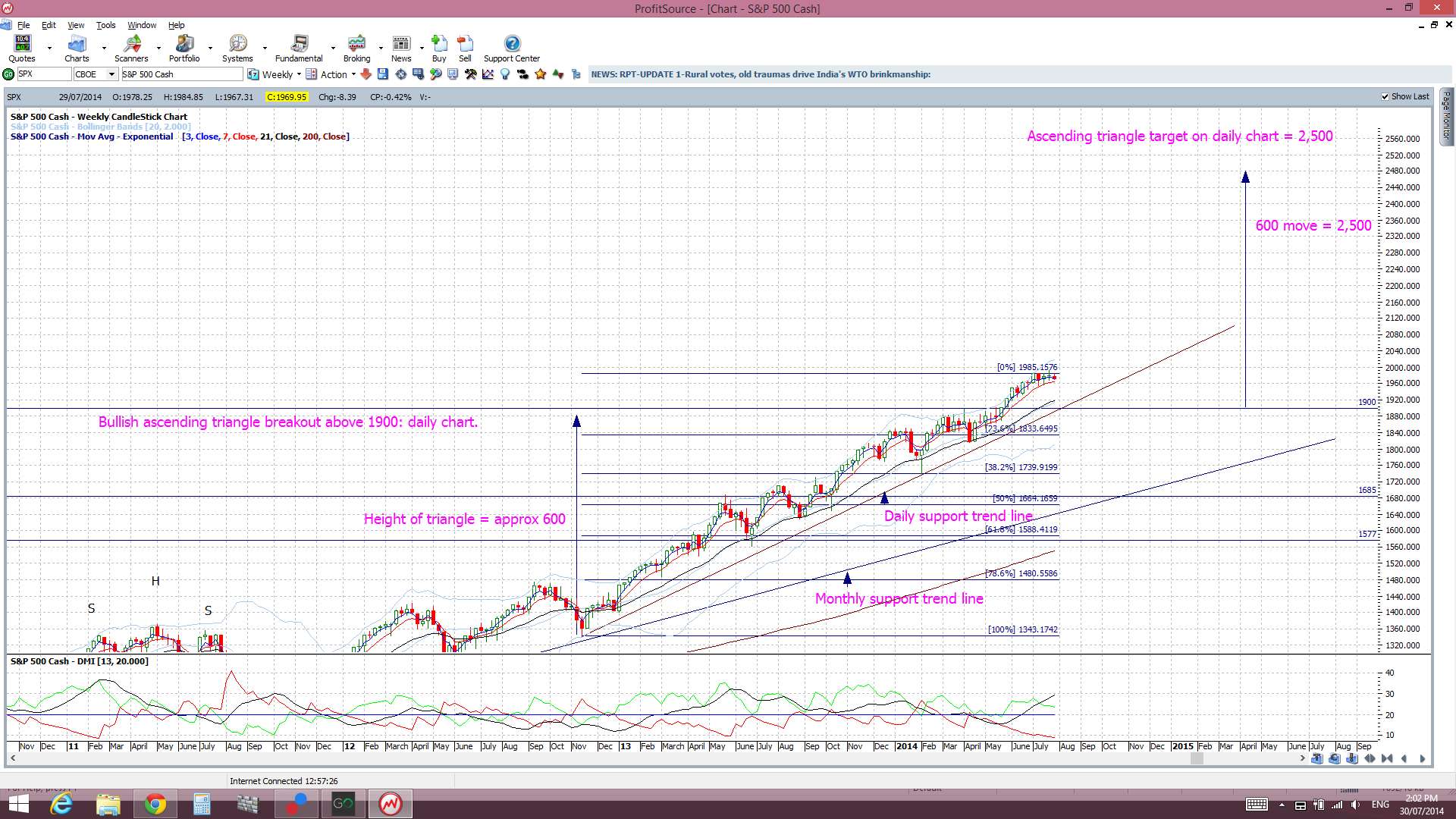Click the scrollbar left arrow below chart
This screenshot has width=1456, height=819.
point(12,758)
